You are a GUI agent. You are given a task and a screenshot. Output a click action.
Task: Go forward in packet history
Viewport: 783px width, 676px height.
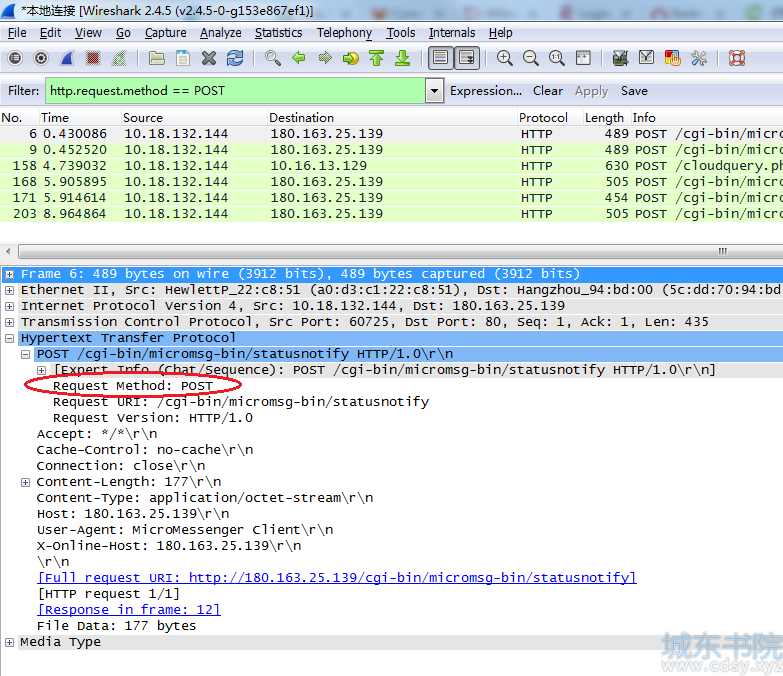pos(325,58)
